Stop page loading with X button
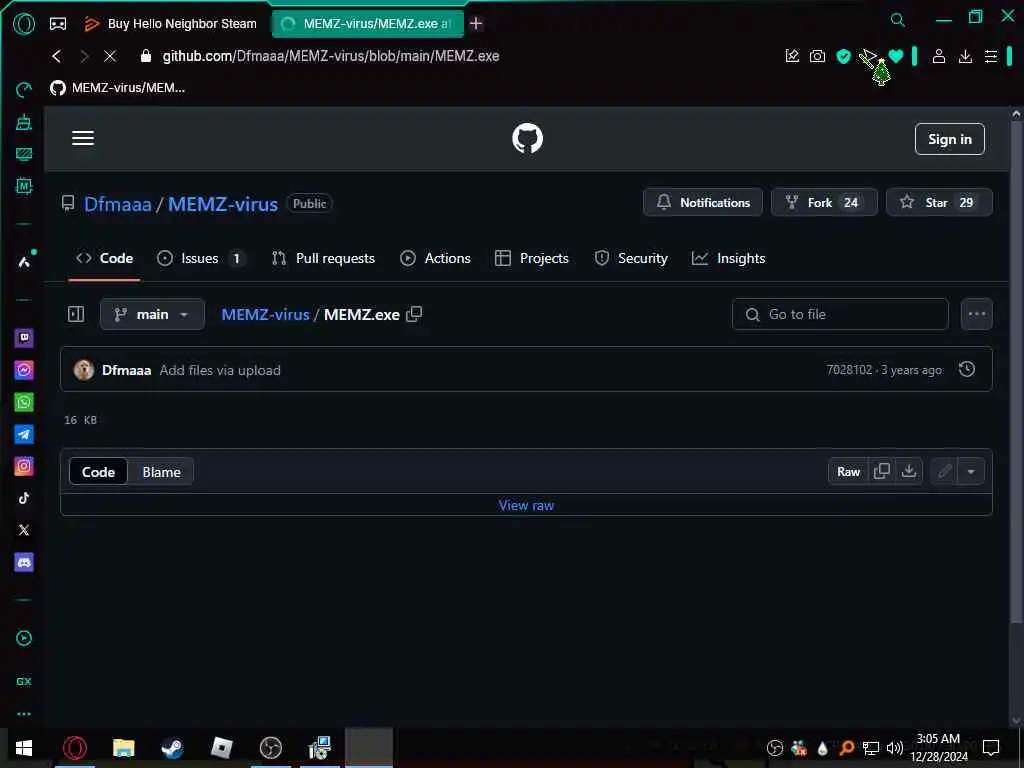The image size is (1024, 768). (110, 56)
